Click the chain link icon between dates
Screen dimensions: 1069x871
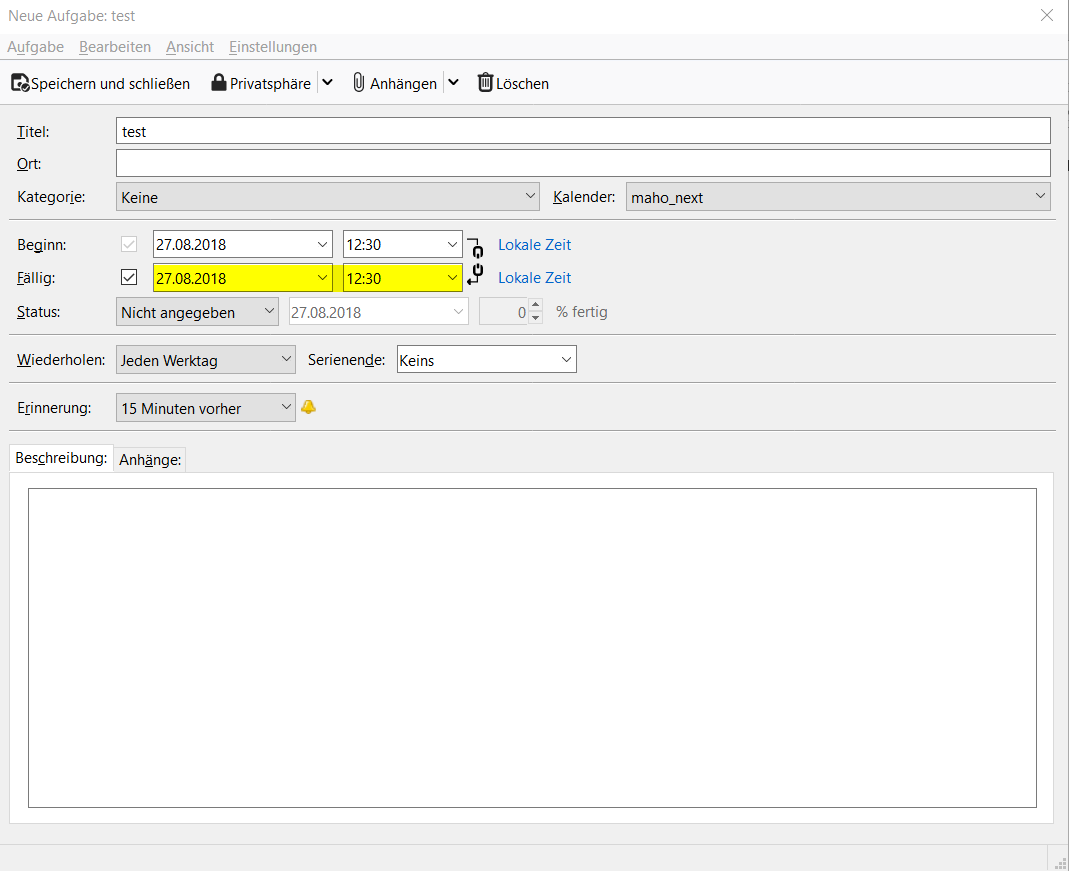point(476,260)
